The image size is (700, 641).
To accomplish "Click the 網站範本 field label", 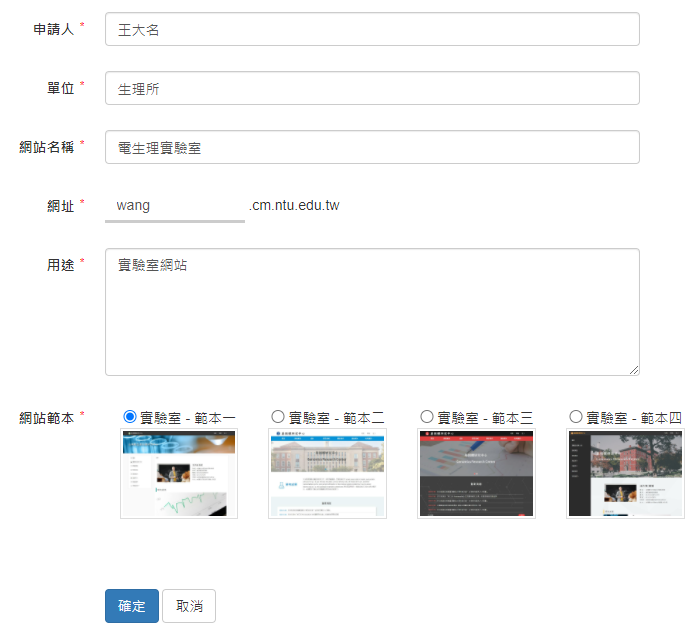I will pos(47,417).
